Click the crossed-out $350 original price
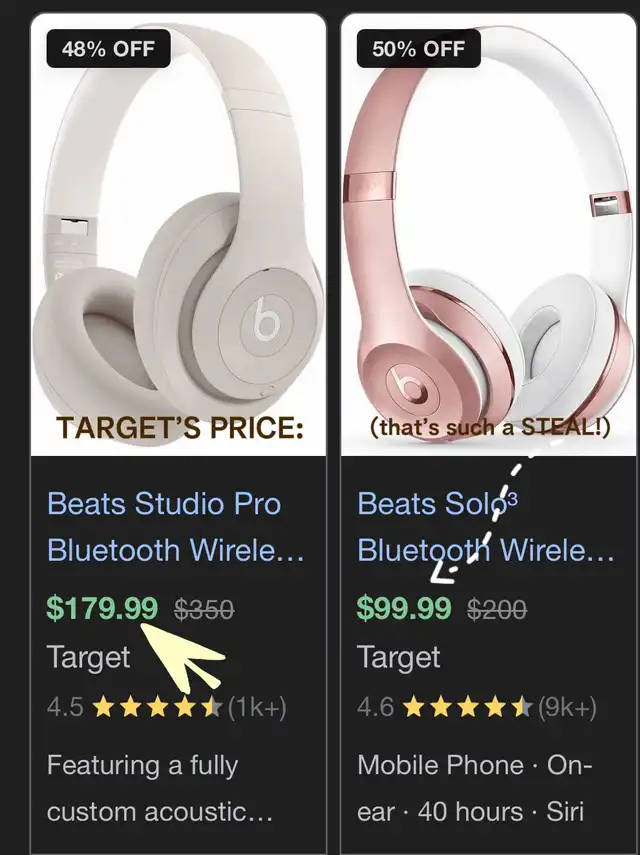This screenshot has height=855, width=640. pyautogui.click(x=204, y=609)
